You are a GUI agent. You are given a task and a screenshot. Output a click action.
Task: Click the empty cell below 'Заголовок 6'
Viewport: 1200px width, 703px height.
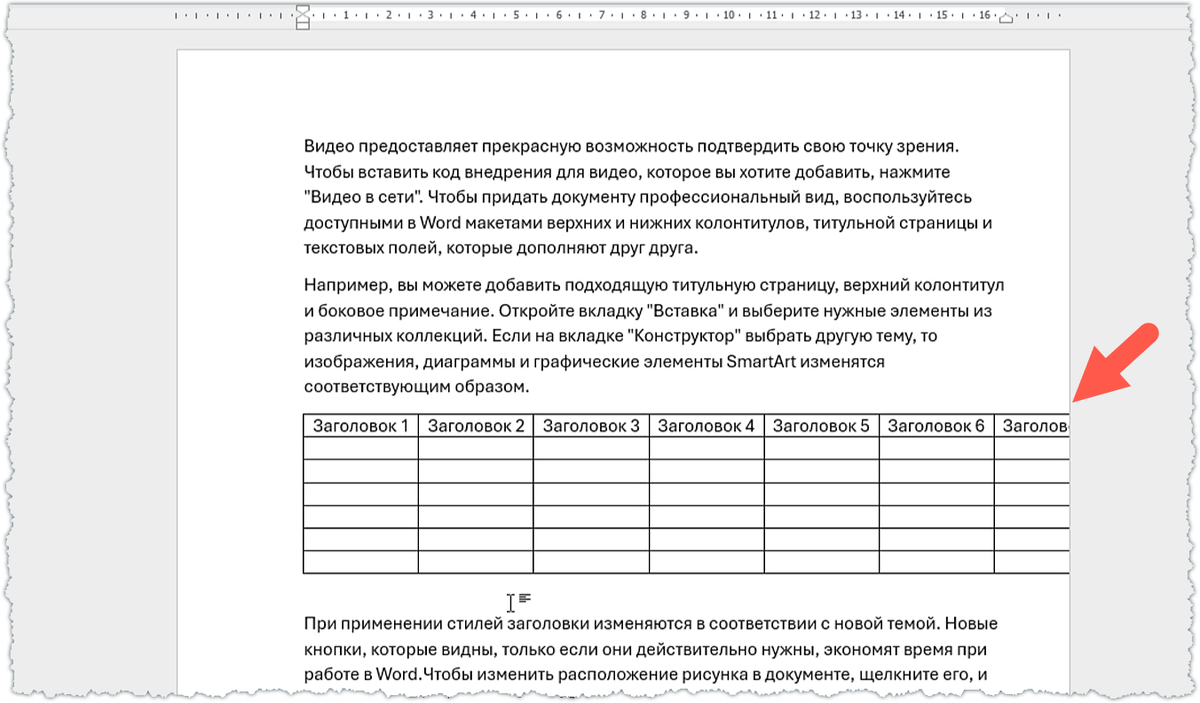tap(936, 447)
